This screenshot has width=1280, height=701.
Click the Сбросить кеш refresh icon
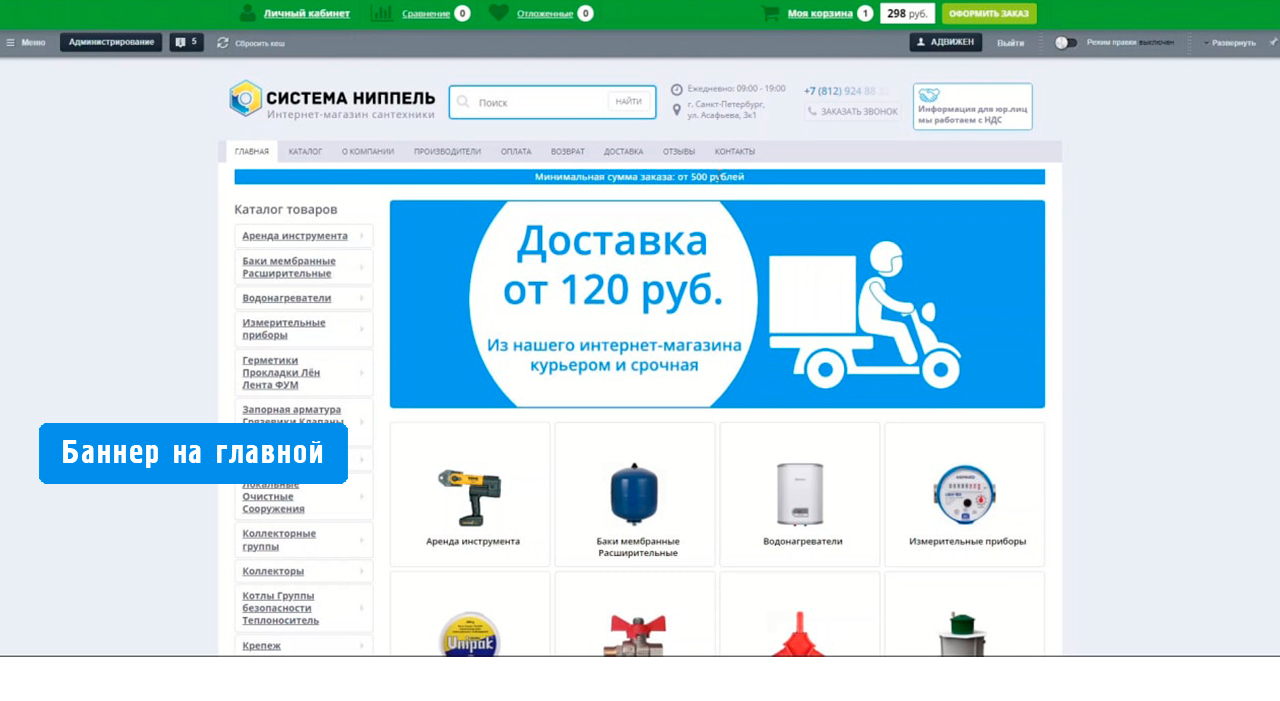[x=223, y=43]
